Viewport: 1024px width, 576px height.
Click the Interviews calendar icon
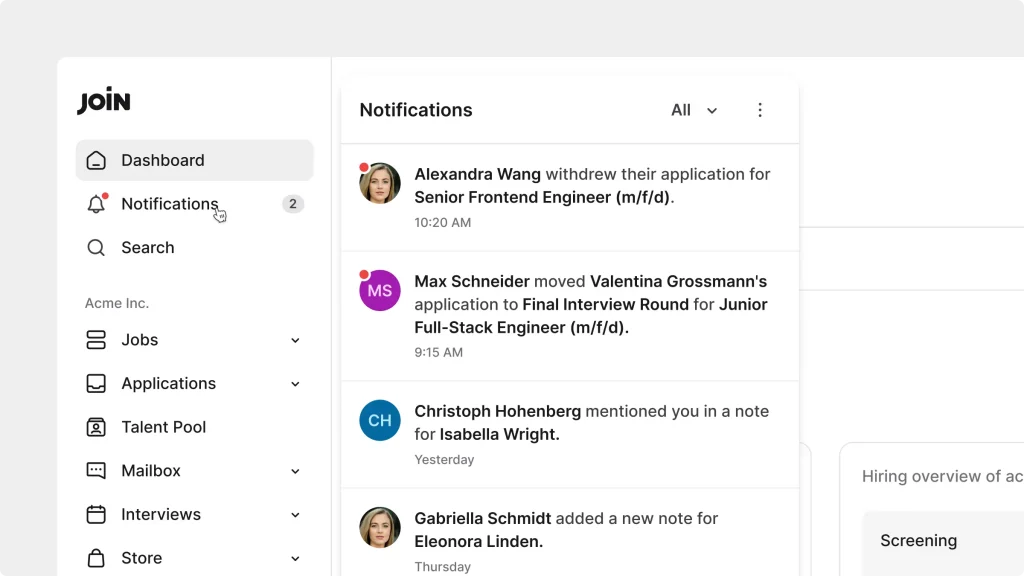coord(96,514)
